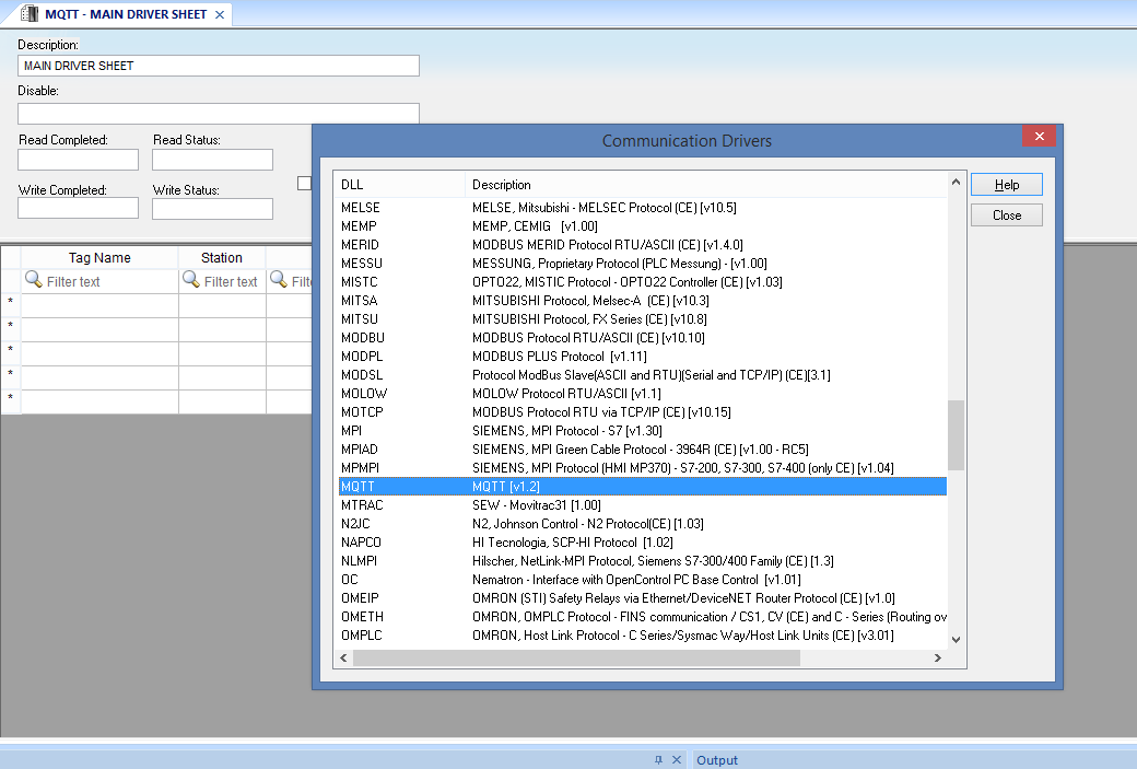Select the MPI driver row

(642, 431)
